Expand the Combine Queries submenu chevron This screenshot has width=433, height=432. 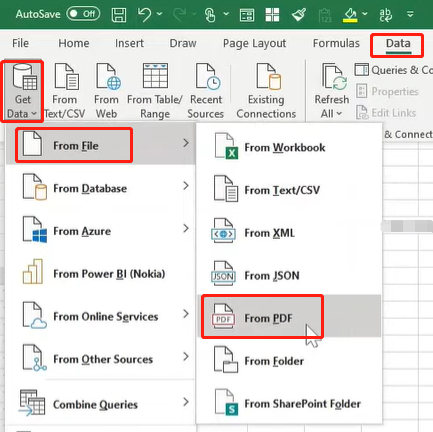coord(186,402)
